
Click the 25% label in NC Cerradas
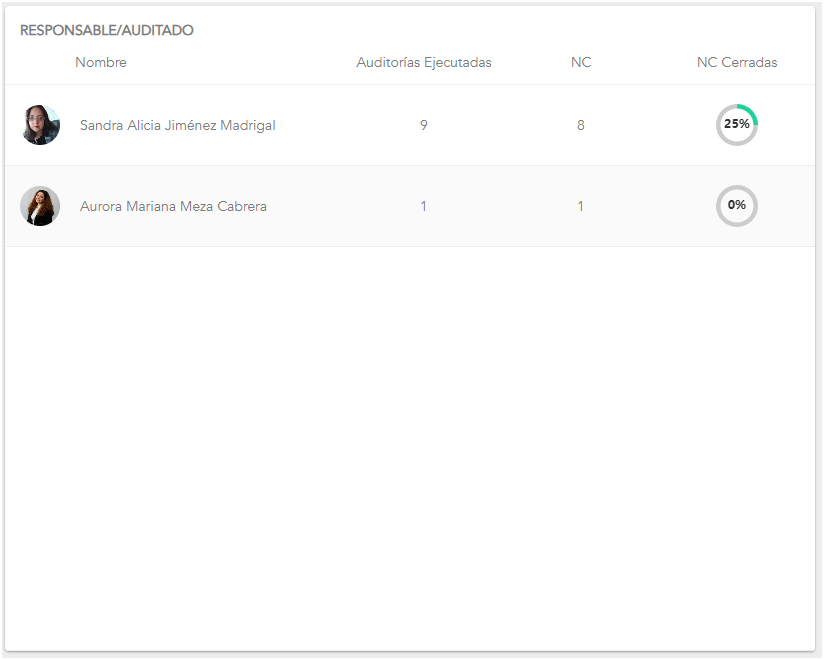tap(737, 124)
